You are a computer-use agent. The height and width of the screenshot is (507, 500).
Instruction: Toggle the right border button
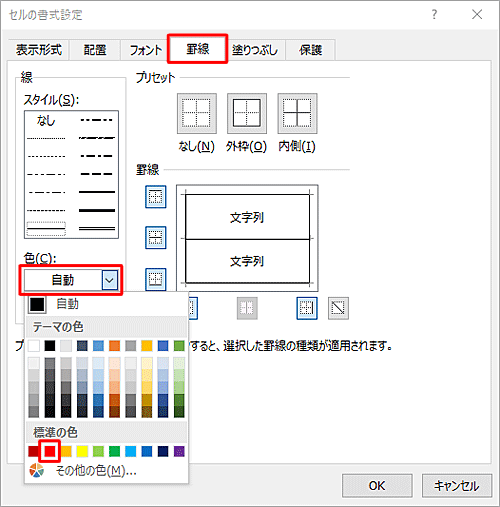coord(307,308)
